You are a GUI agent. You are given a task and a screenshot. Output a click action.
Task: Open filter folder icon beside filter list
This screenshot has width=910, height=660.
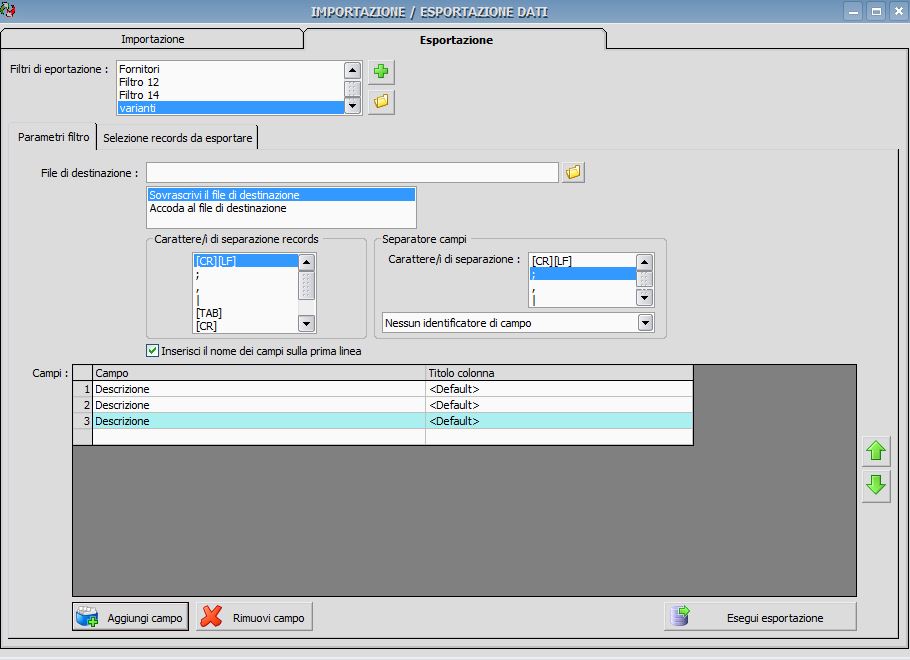pyautogui.click(x=381, y=102)
